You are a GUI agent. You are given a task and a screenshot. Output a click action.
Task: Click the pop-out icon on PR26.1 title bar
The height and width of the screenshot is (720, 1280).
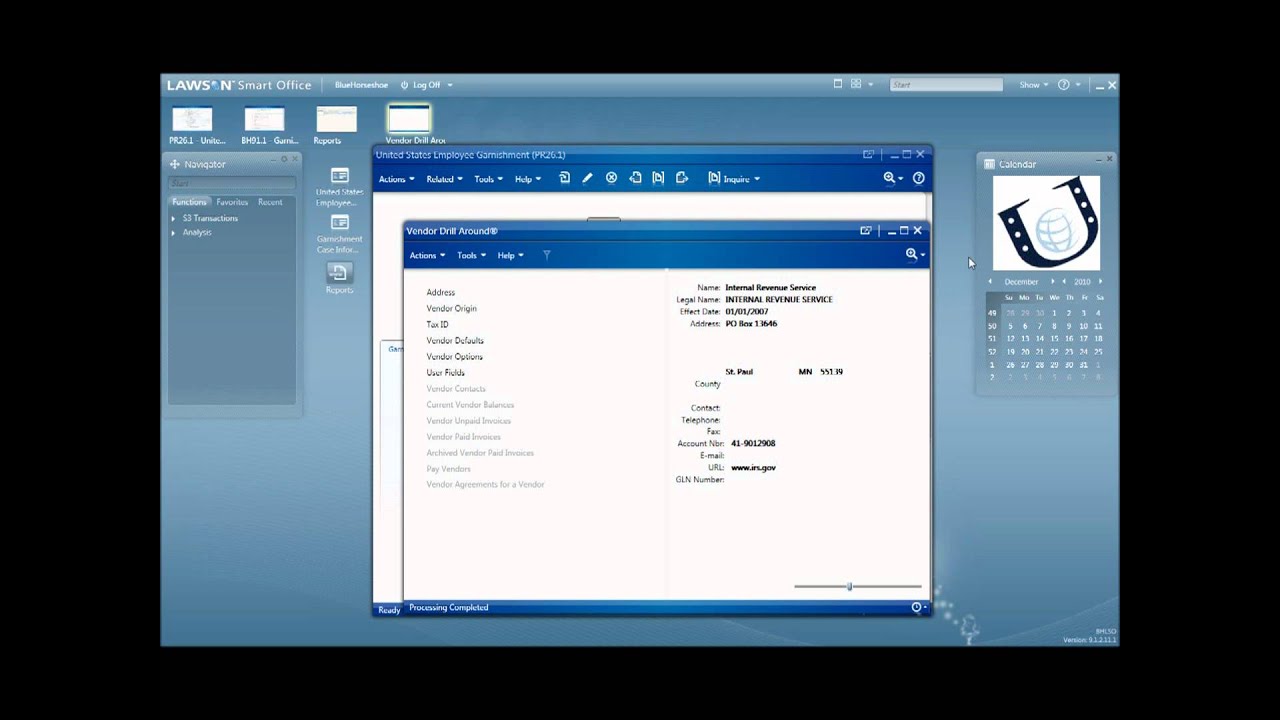coord(868,154)
